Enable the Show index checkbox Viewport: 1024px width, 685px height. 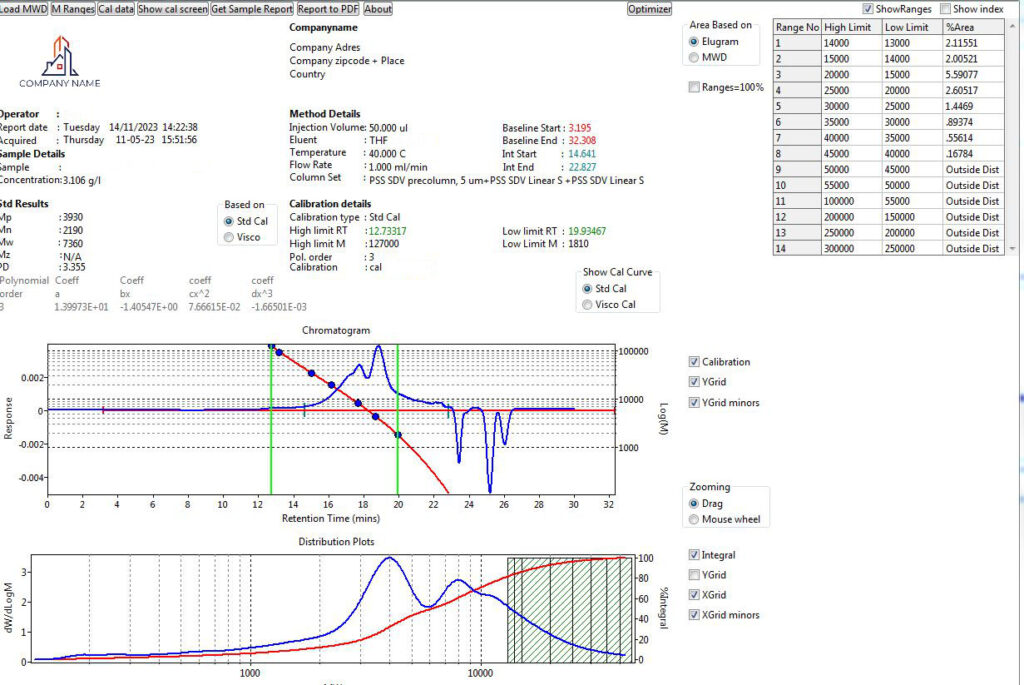pos(946,9)
